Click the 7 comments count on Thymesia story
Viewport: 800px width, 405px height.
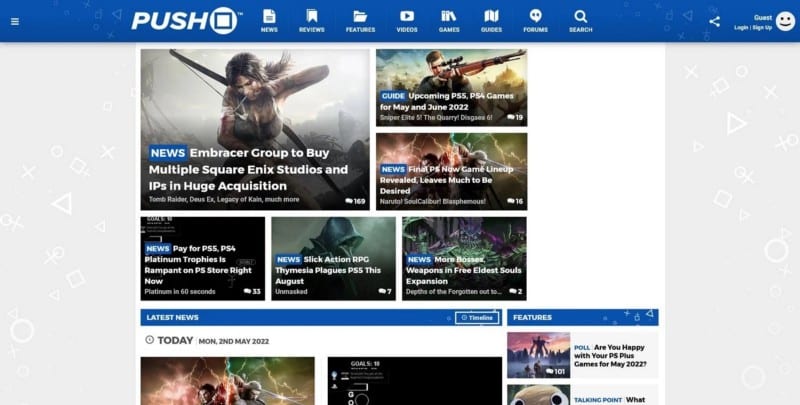385,292
